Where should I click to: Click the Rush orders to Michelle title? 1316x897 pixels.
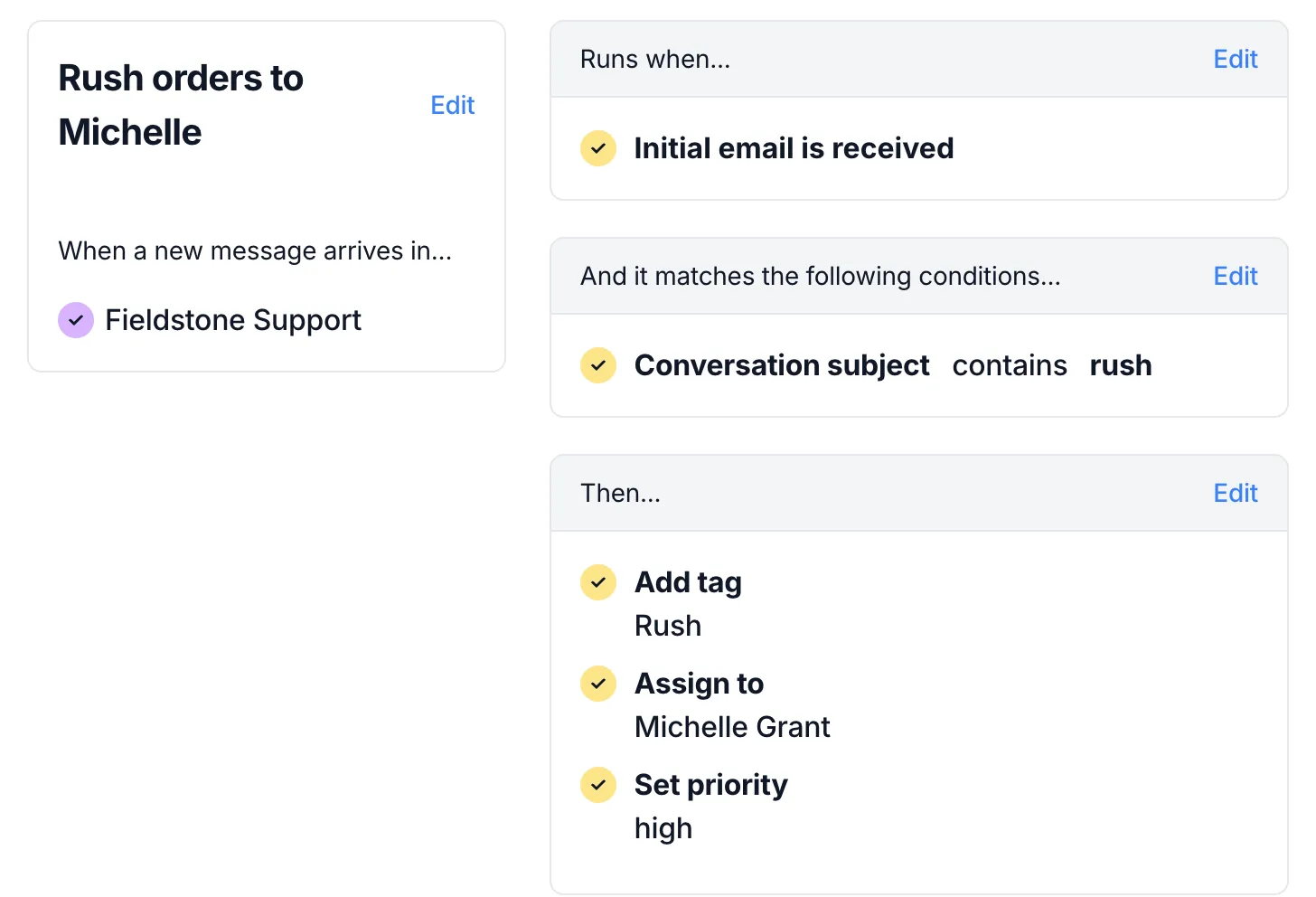(x=181, y=105)
